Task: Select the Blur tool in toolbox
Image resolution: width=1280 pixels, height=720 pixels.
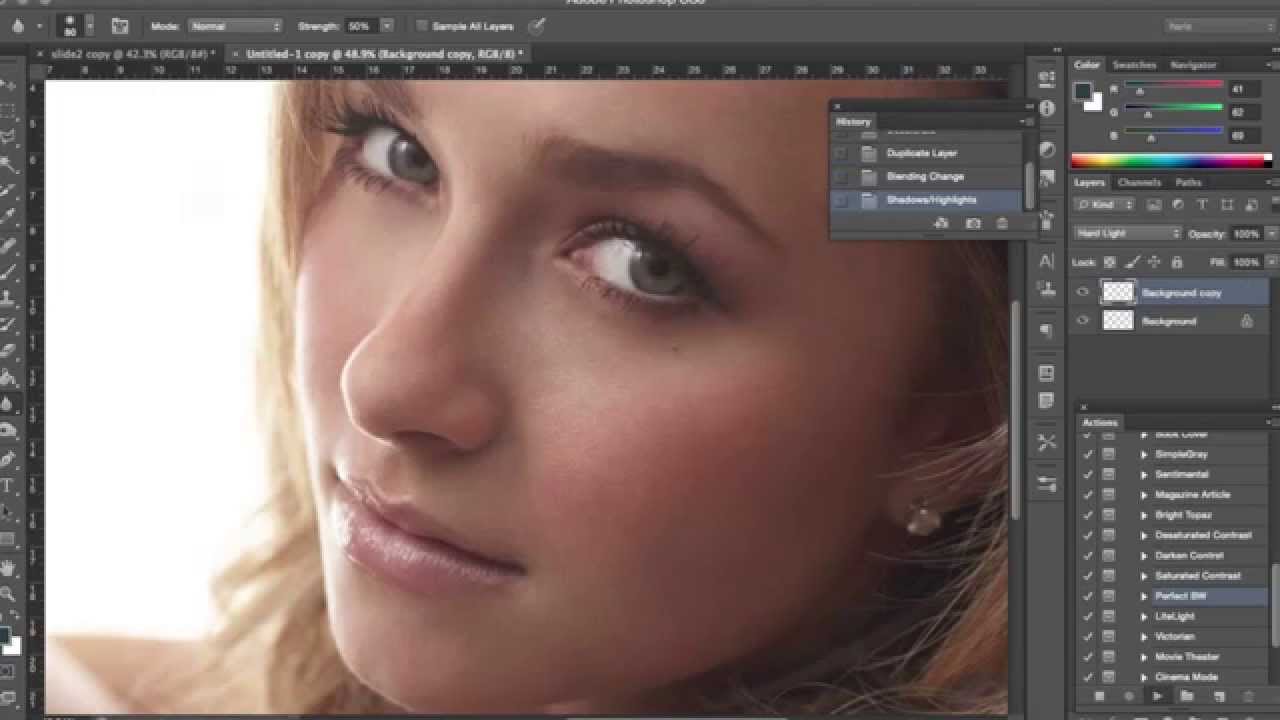Action: 8,405
